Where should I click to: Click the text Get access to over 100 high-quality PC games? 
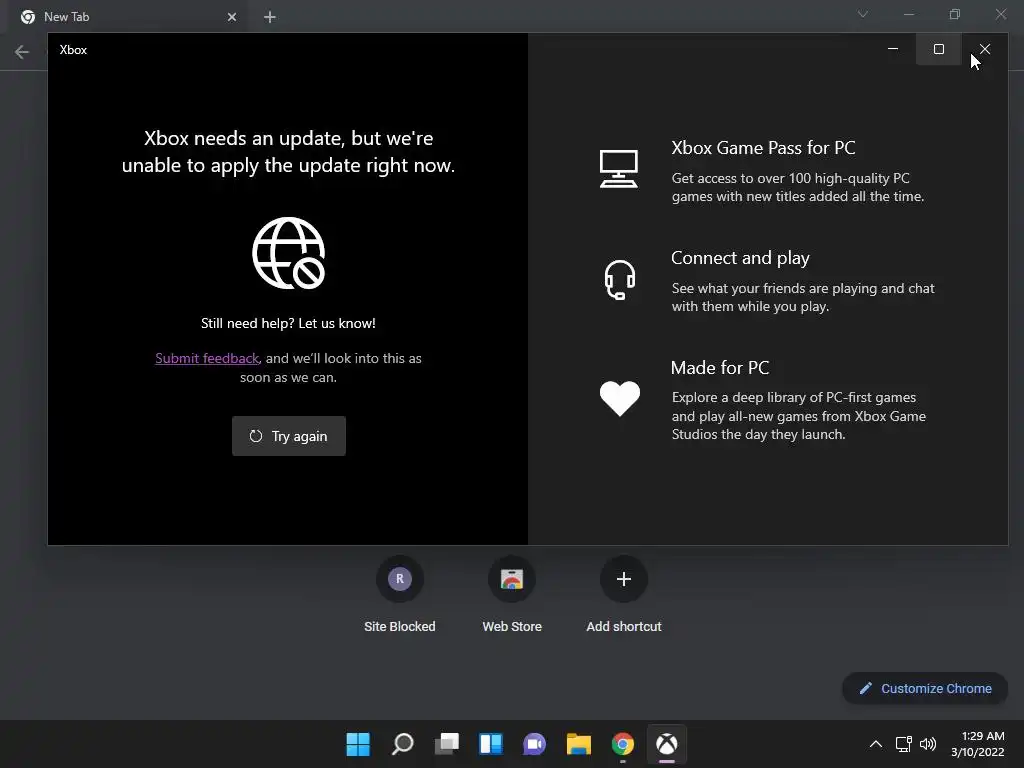click(x=798, y=187)
